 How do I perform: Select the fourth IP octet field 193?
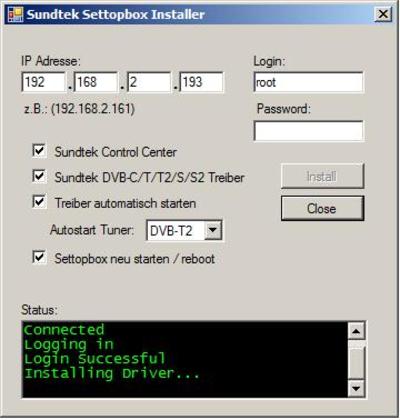(x=201, y=82)
